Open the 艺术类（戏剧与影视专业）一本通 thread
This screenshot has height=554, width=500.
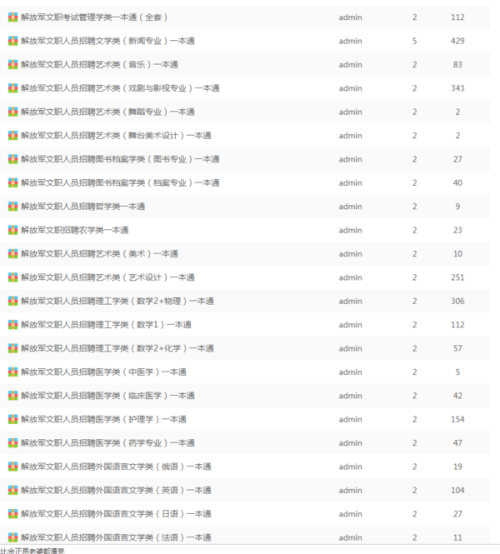click(x=120, y=88)
